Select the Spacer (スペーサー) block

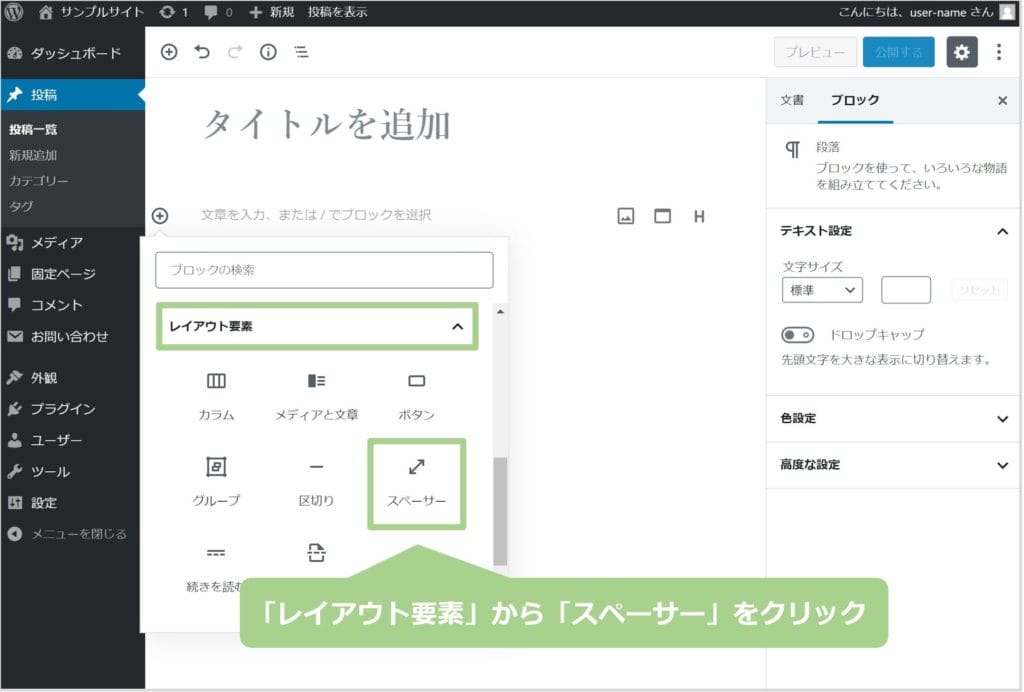[x=416, y=483]
